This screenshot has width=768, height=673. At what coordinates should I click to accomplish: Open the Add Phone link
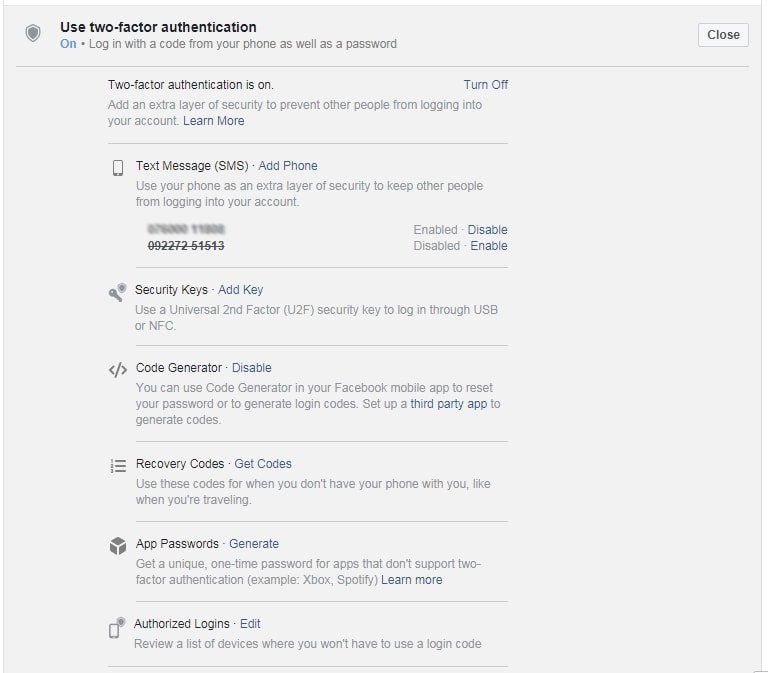[x=288, y=166]
